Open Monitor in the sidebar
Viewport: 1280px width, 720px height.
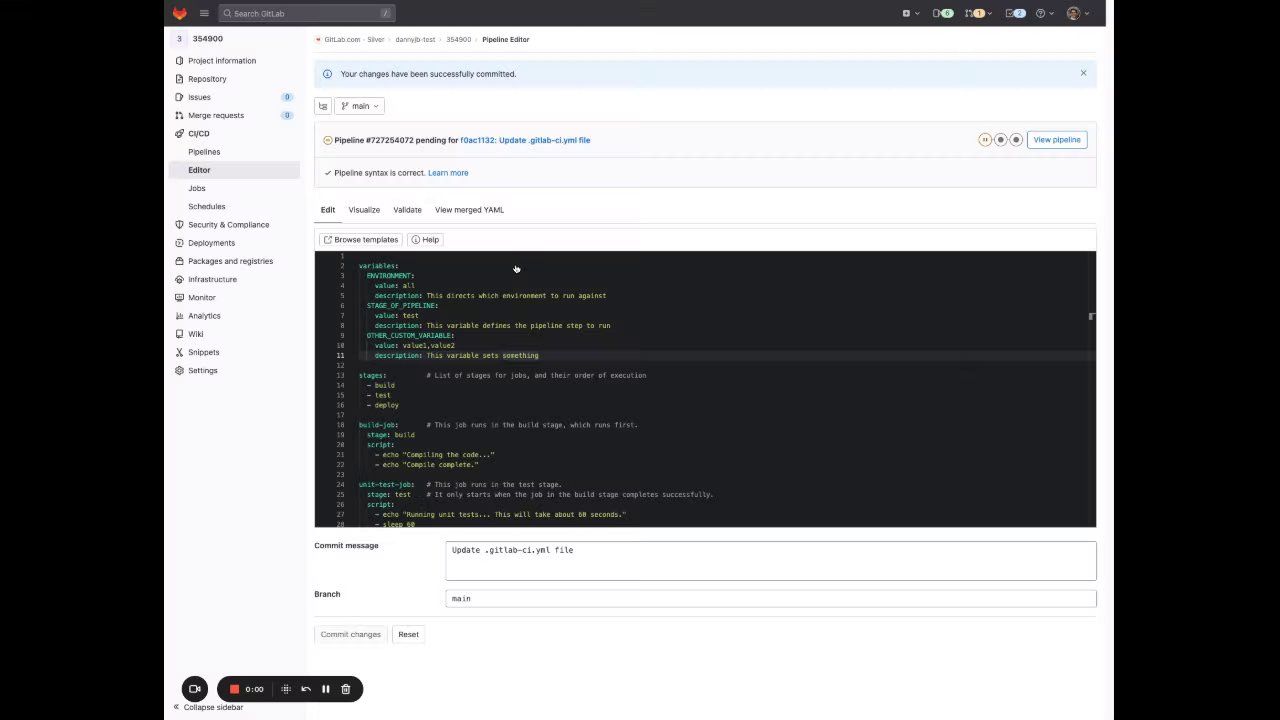tap(201, 297)
